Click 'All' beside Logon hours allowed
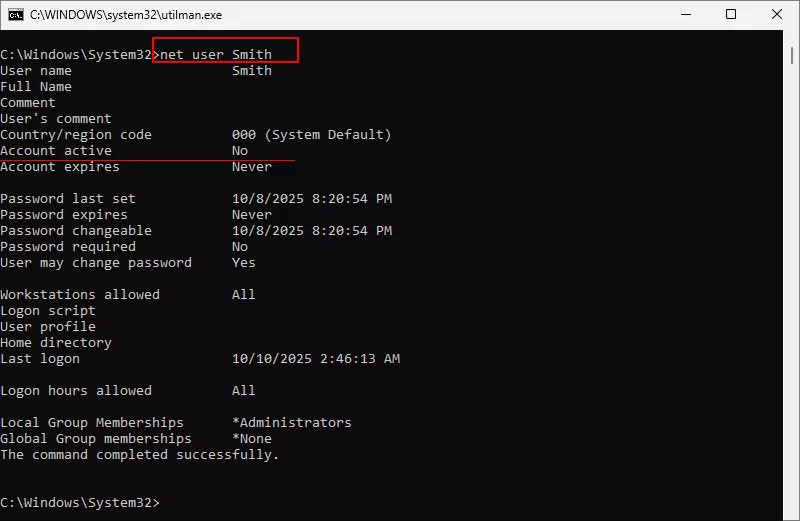The image size is (800, 521). click(x=243, y=391)
